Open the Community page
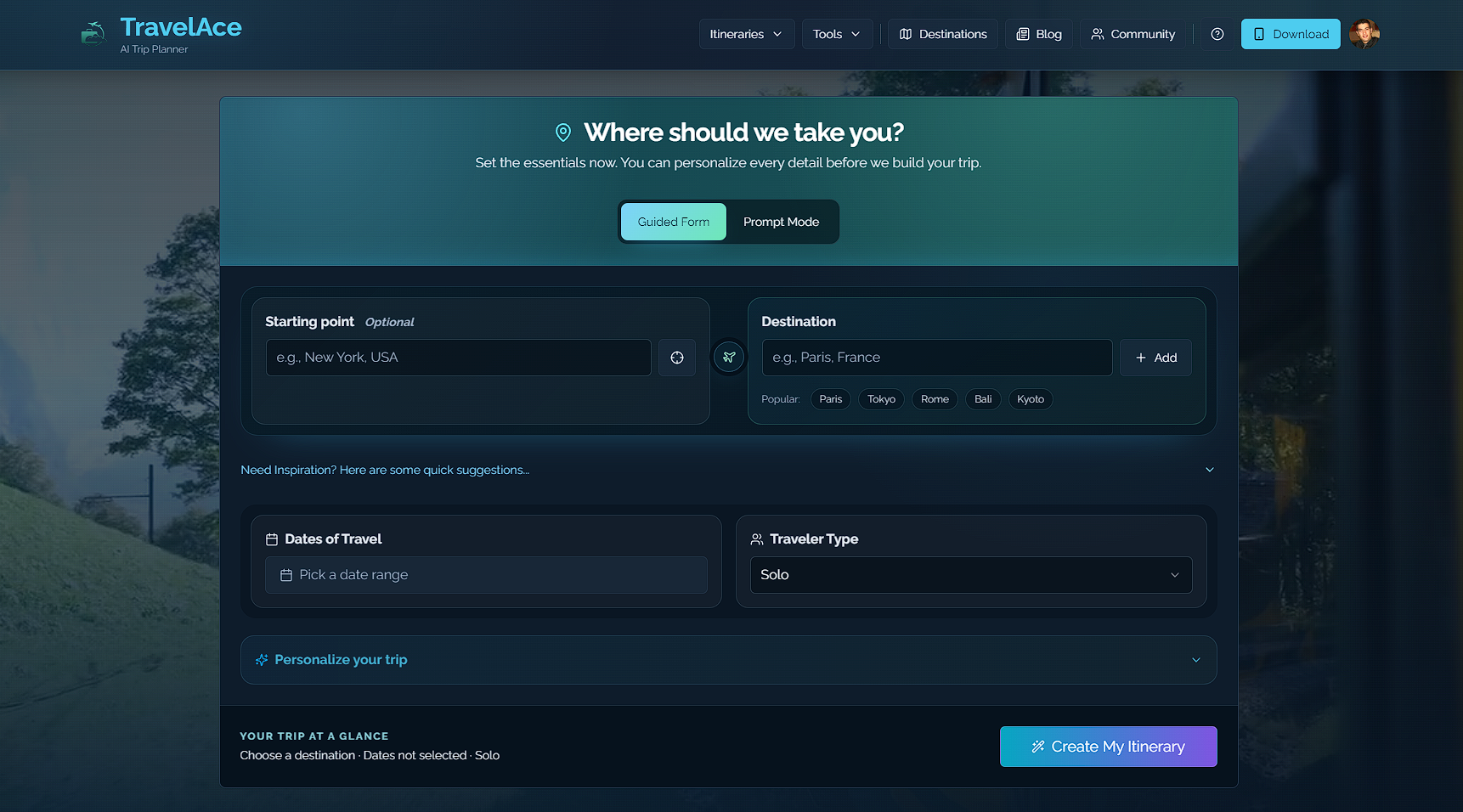This screenshot has width=1463, height=812. pyautogui.click(x=1133, y=34)
